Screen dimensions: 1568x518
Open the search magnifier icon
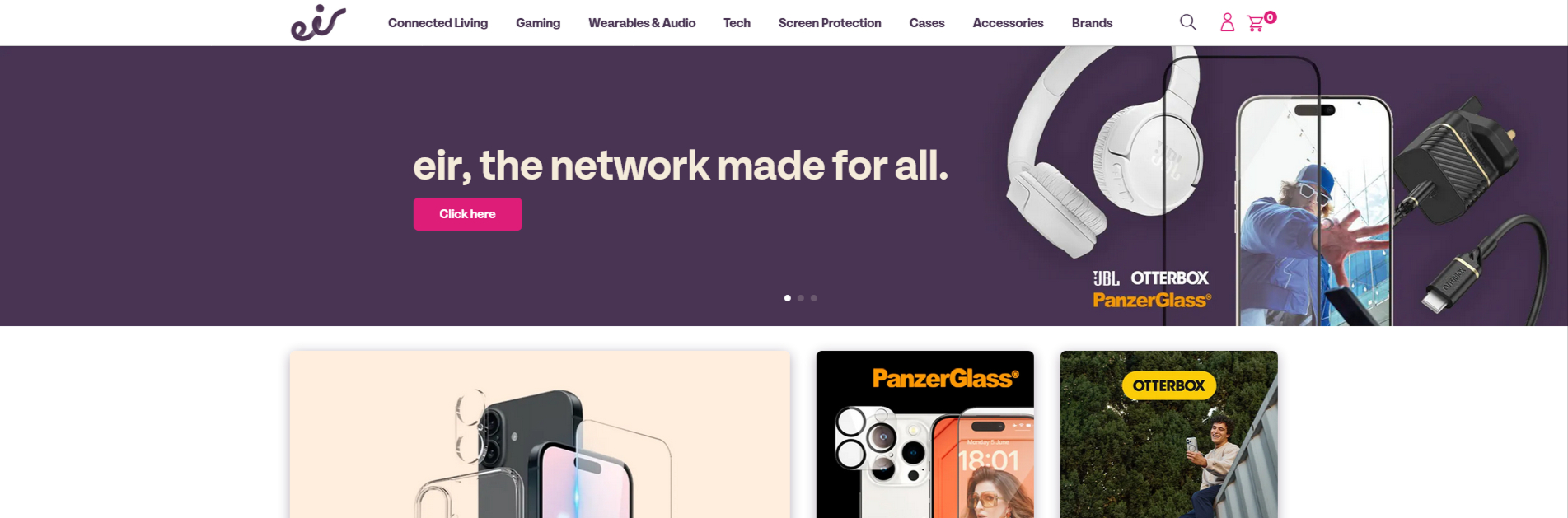[1187, 22]
